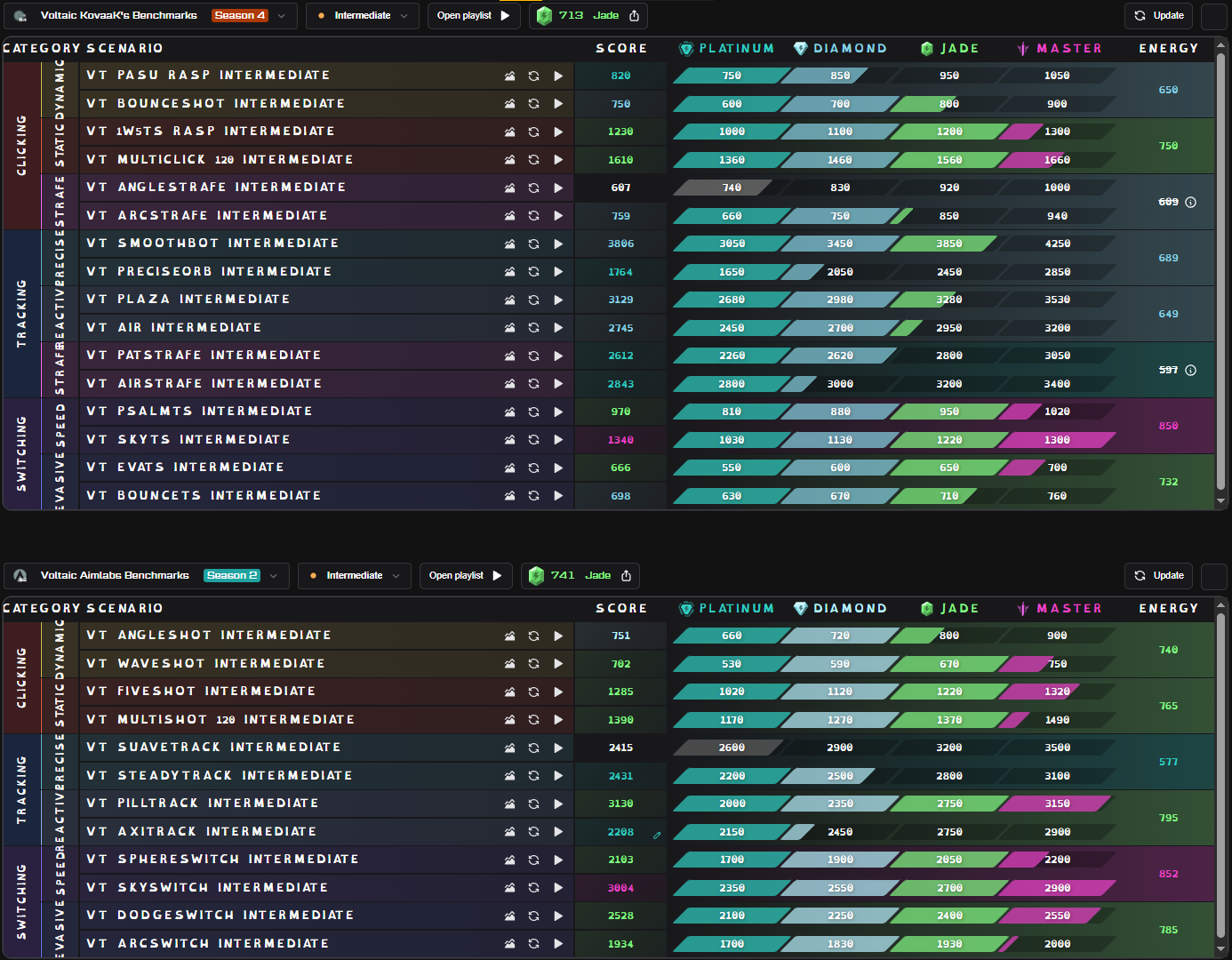Viewport: 1232px width, 960px height.
Task: Select the VT Suavetrack Intermediate scenario name
Action: coord(213,748)
